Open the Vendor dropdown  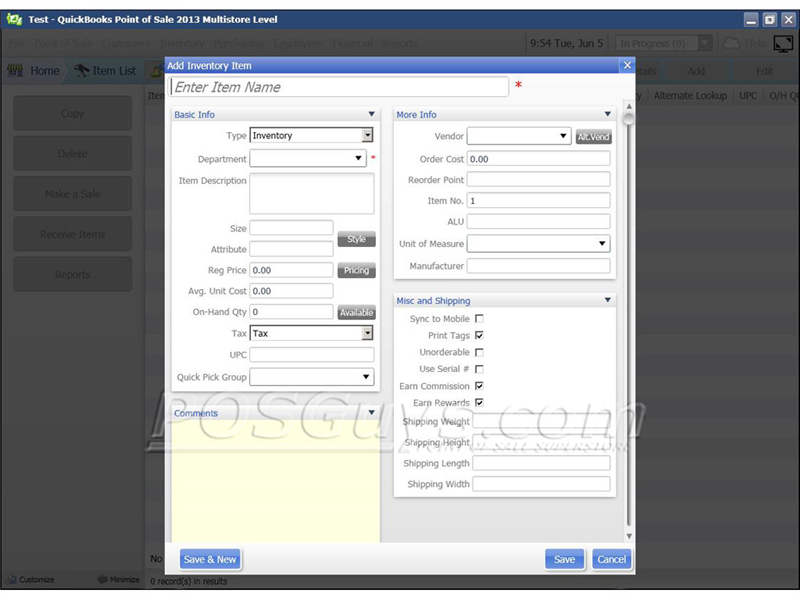click(x=563, y=136)
